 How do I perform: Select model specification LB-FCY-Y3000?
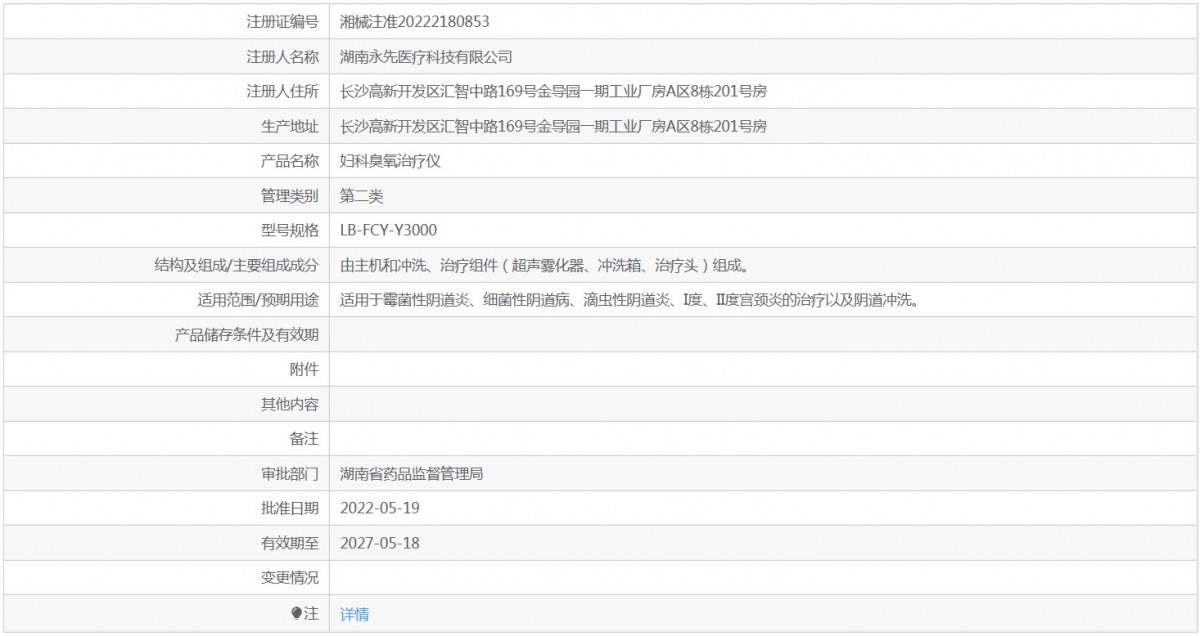[x=388, y=230]
